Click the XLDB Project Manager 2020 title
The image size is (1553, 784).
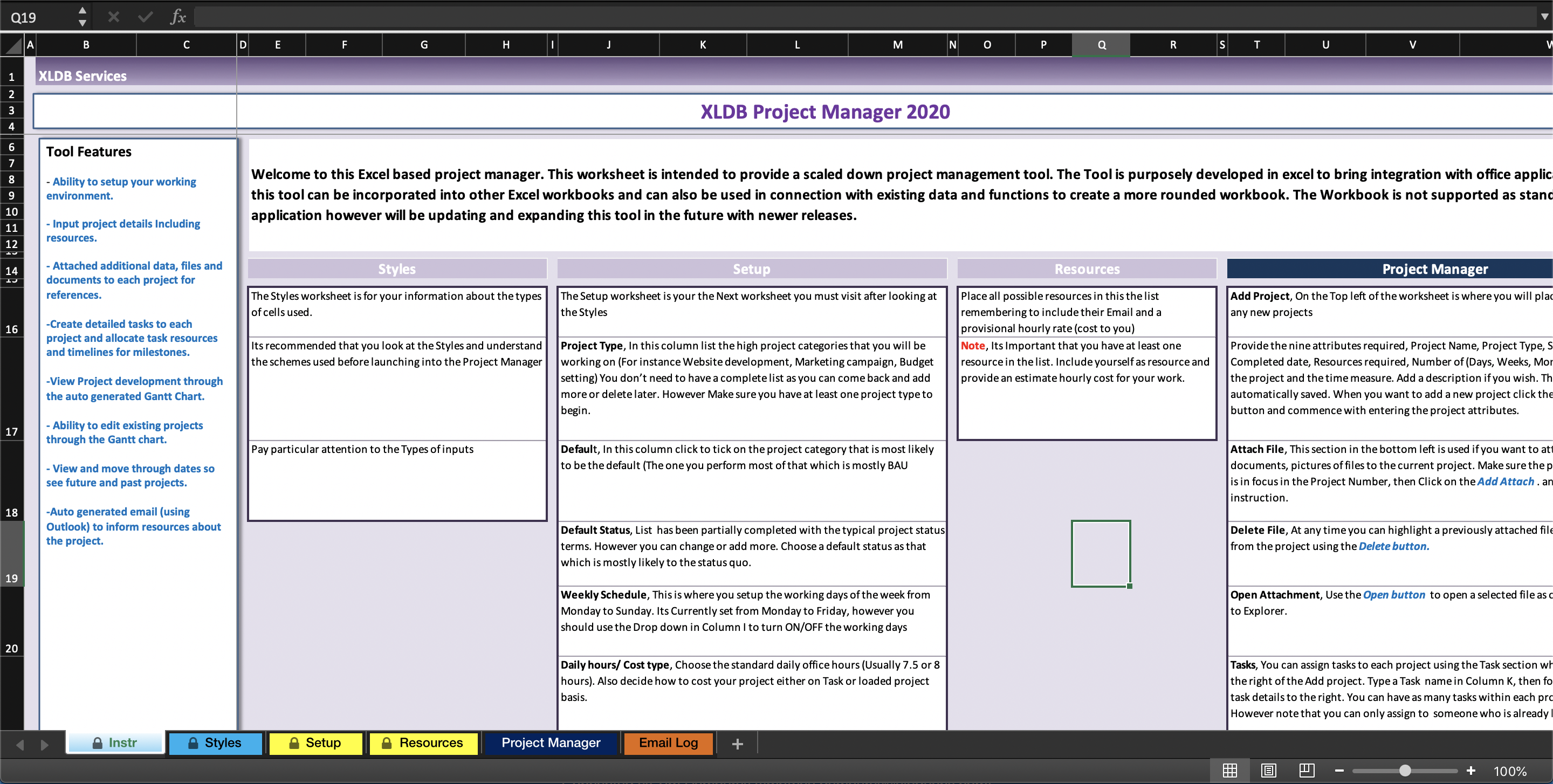point(824,112)
